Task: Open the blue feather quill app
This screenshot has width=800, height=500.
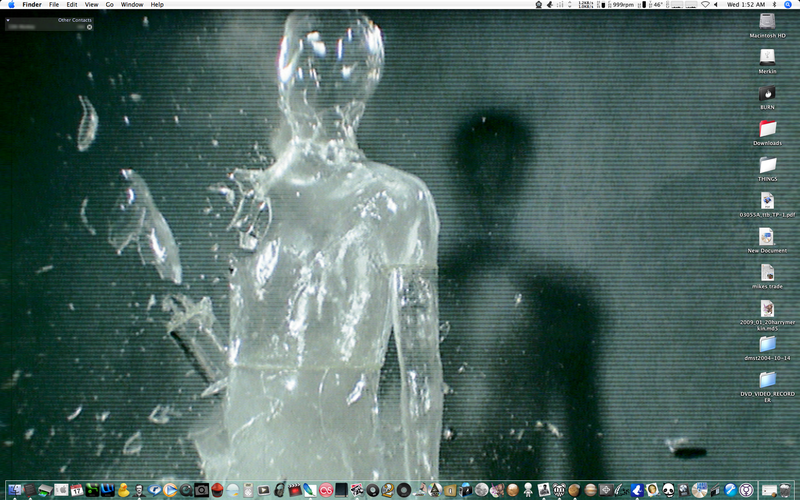Action: click(310, 490)
